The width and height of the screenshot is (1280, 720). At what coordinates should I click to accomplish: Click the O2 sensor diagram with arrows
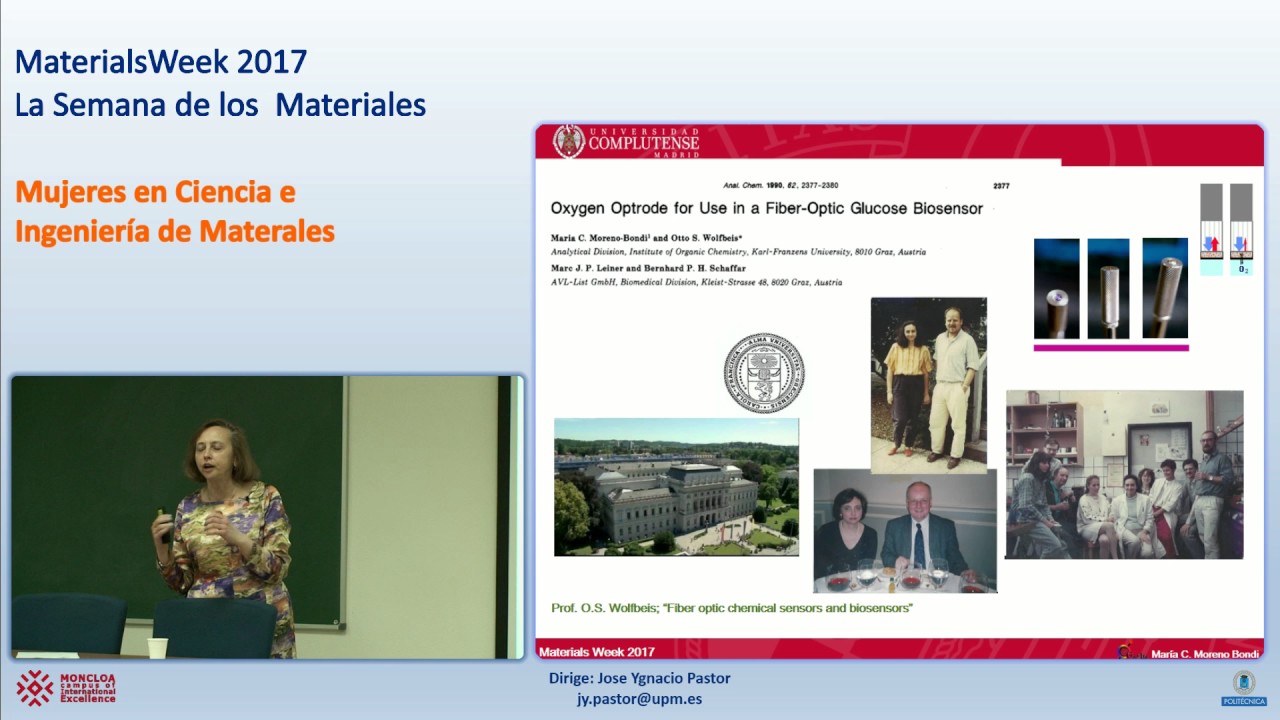[1226, 229]
